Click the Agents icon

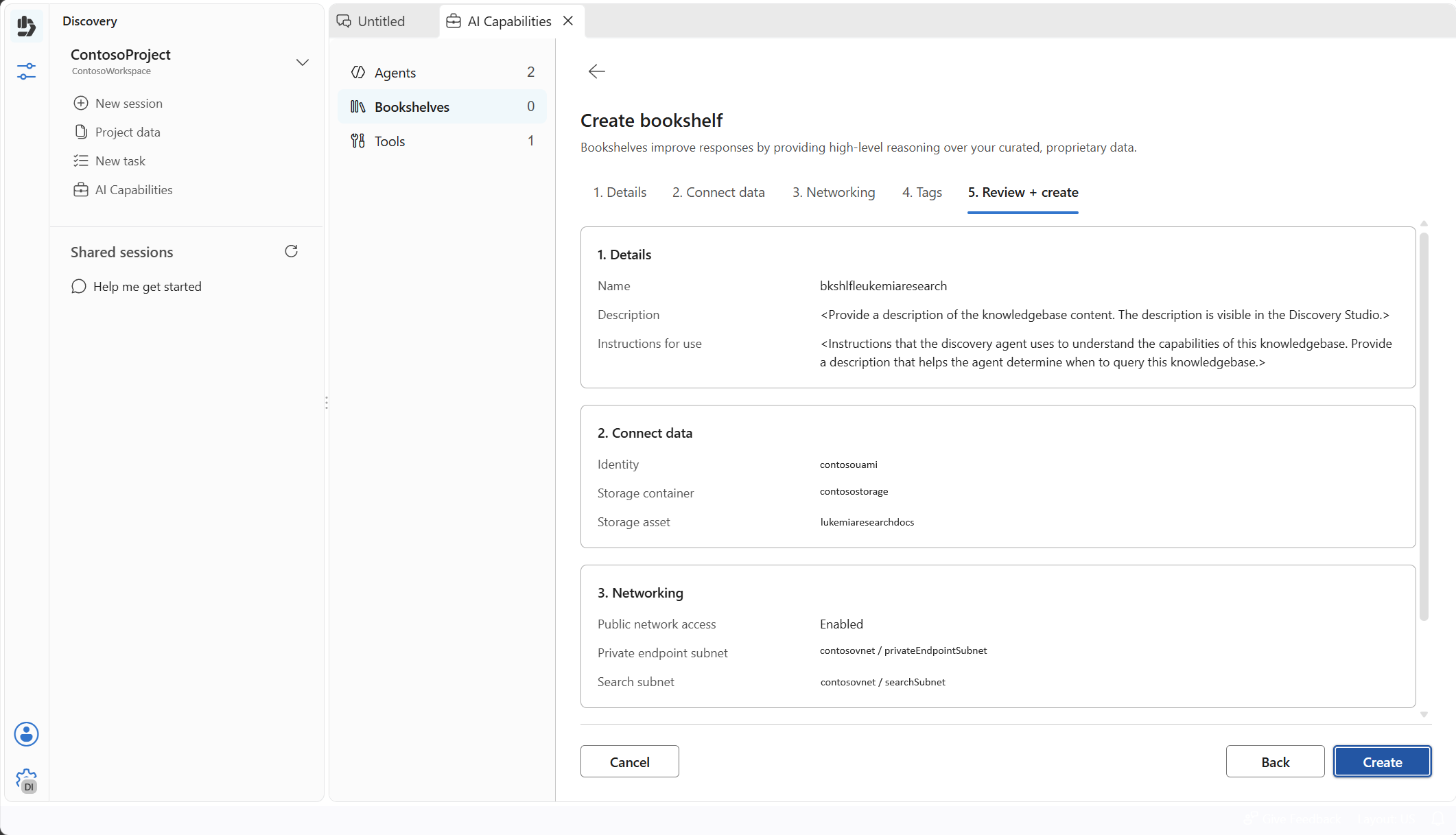coord(357,72)
